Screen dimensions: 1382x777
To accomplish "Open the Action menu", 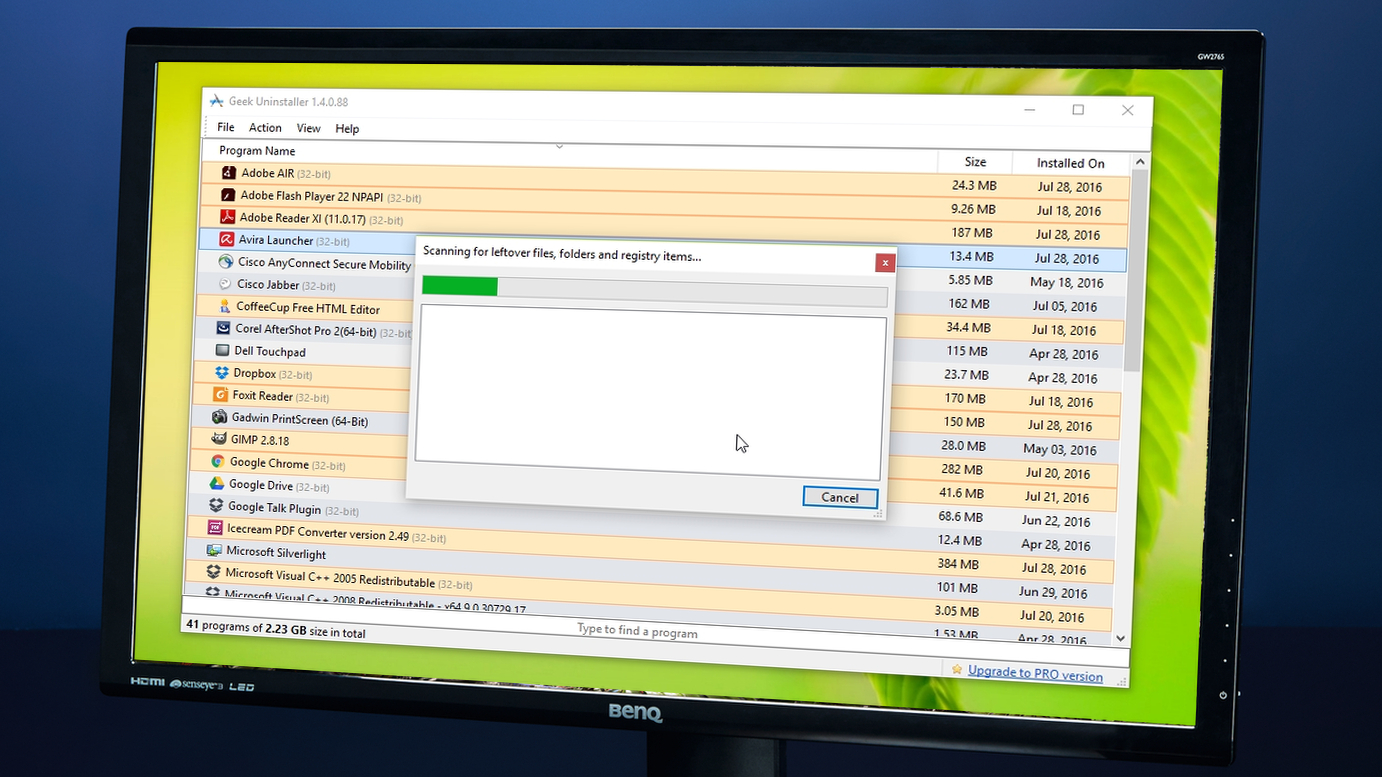I will click(x=265, y=128).
